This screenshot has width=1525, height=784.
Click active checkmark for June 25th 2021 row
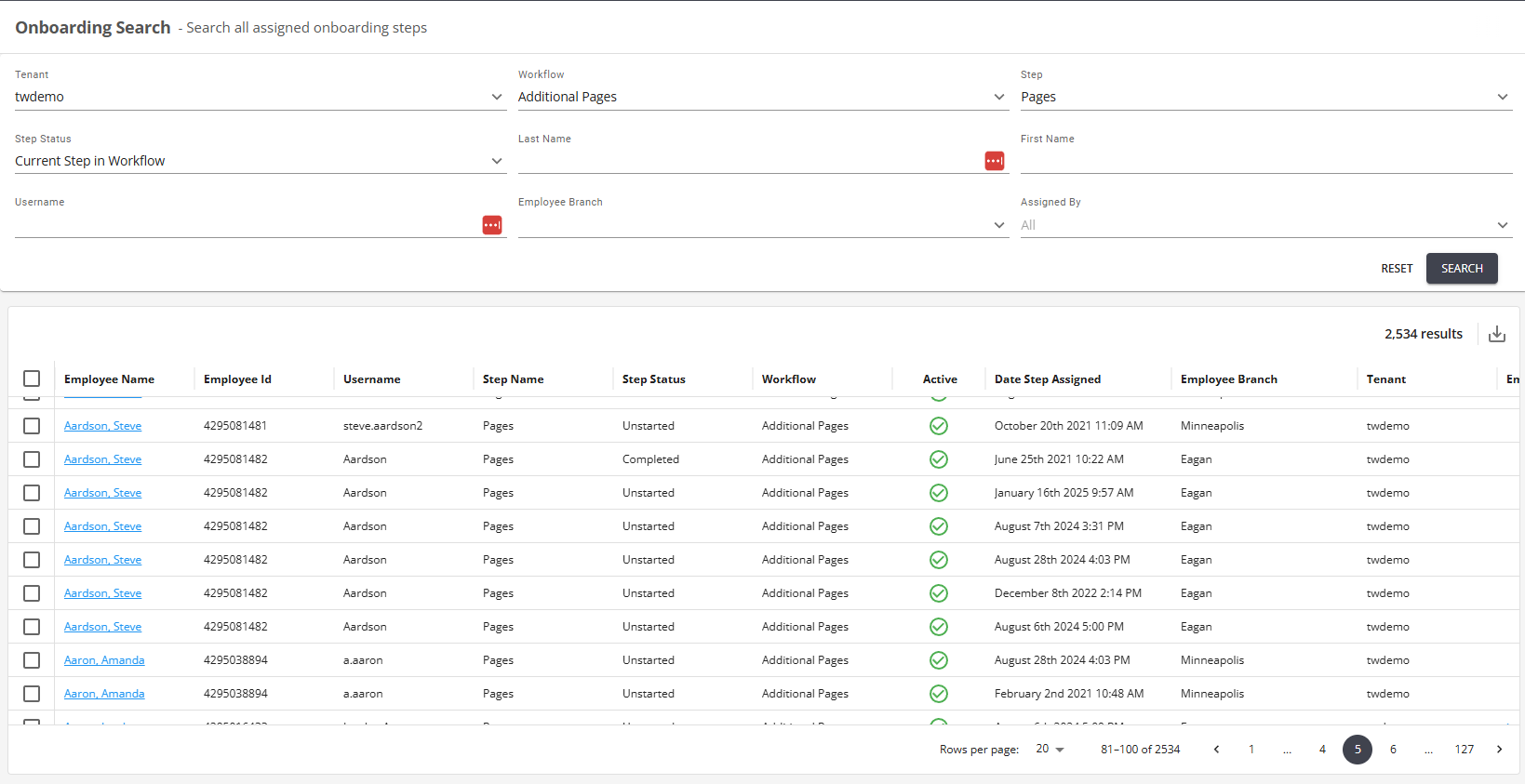[x=939, y=459]
